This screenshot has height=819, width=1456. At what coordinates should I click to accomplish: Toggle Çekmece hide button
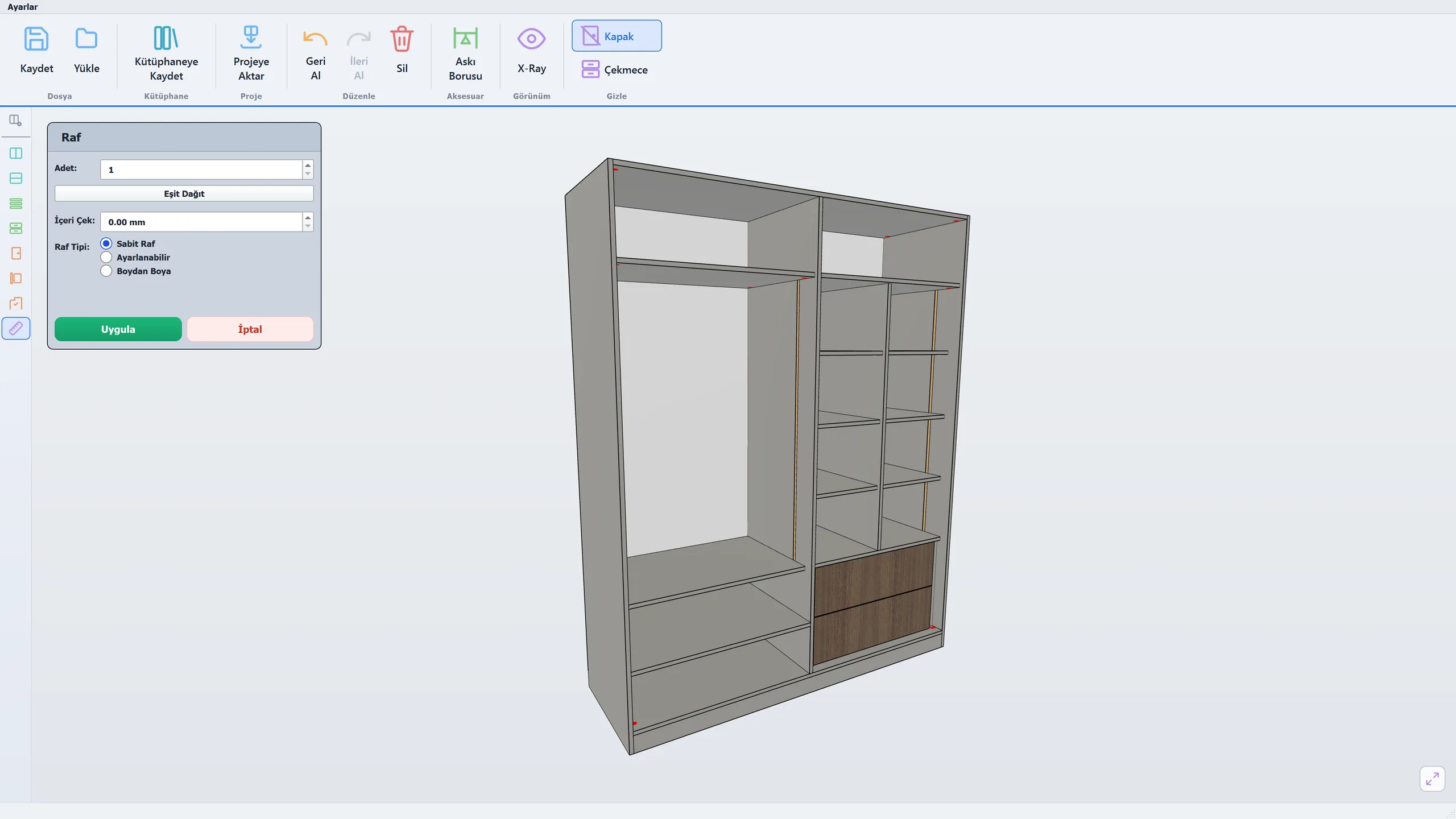click(615, 69)
